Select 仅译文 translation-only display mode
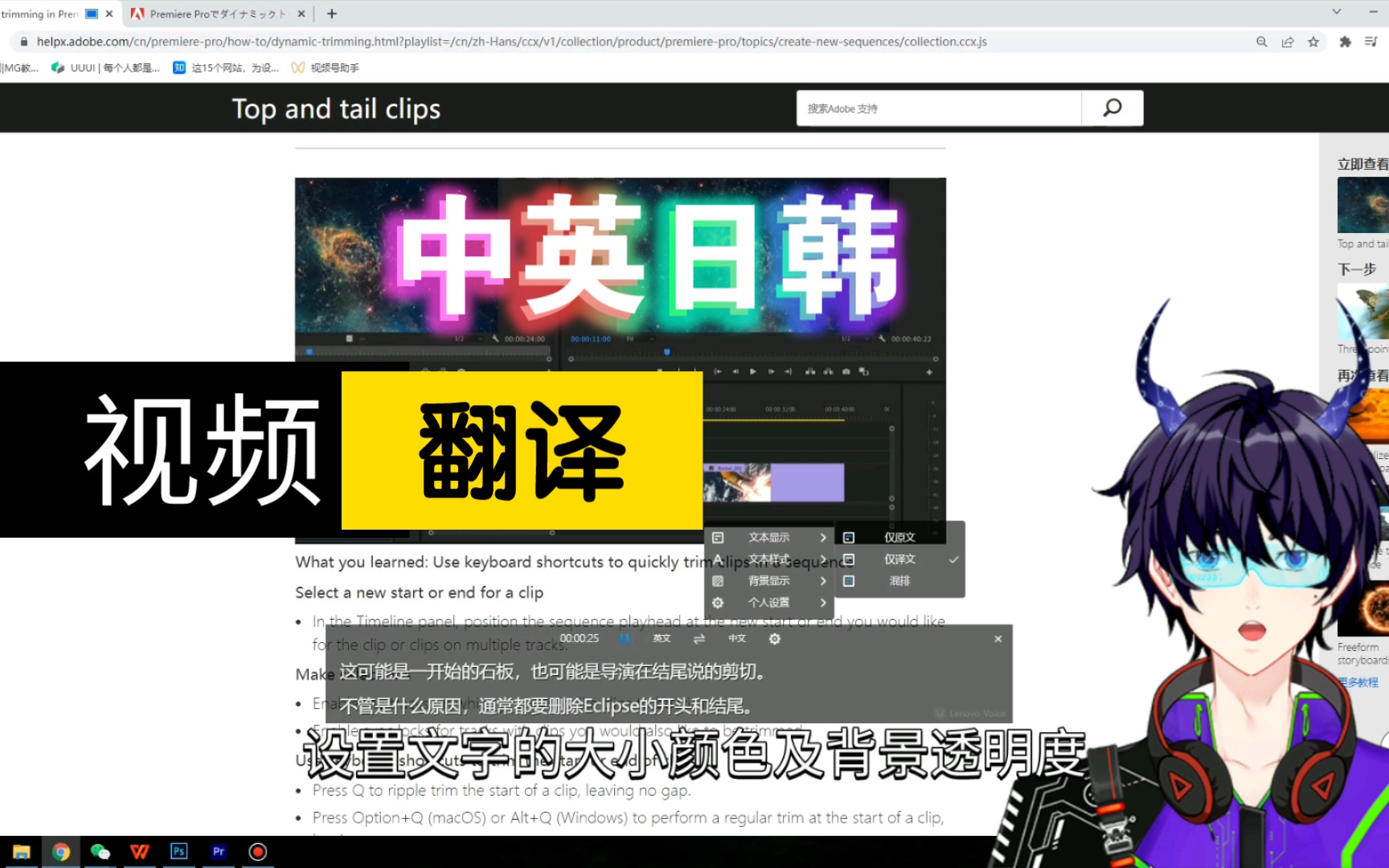 pyautogui.click(x=899, y=559)
